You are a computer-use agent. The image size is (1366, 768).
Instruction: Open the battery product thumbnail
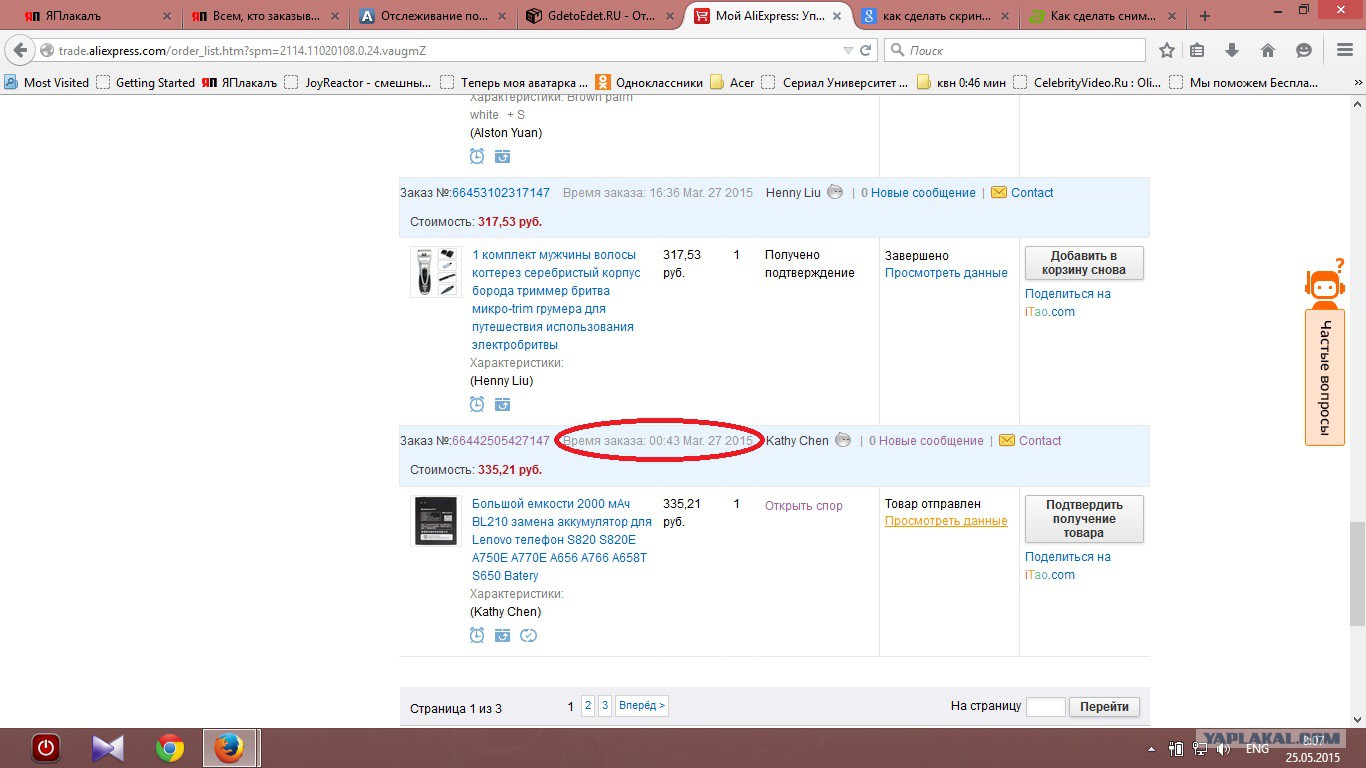pos(436,521)
